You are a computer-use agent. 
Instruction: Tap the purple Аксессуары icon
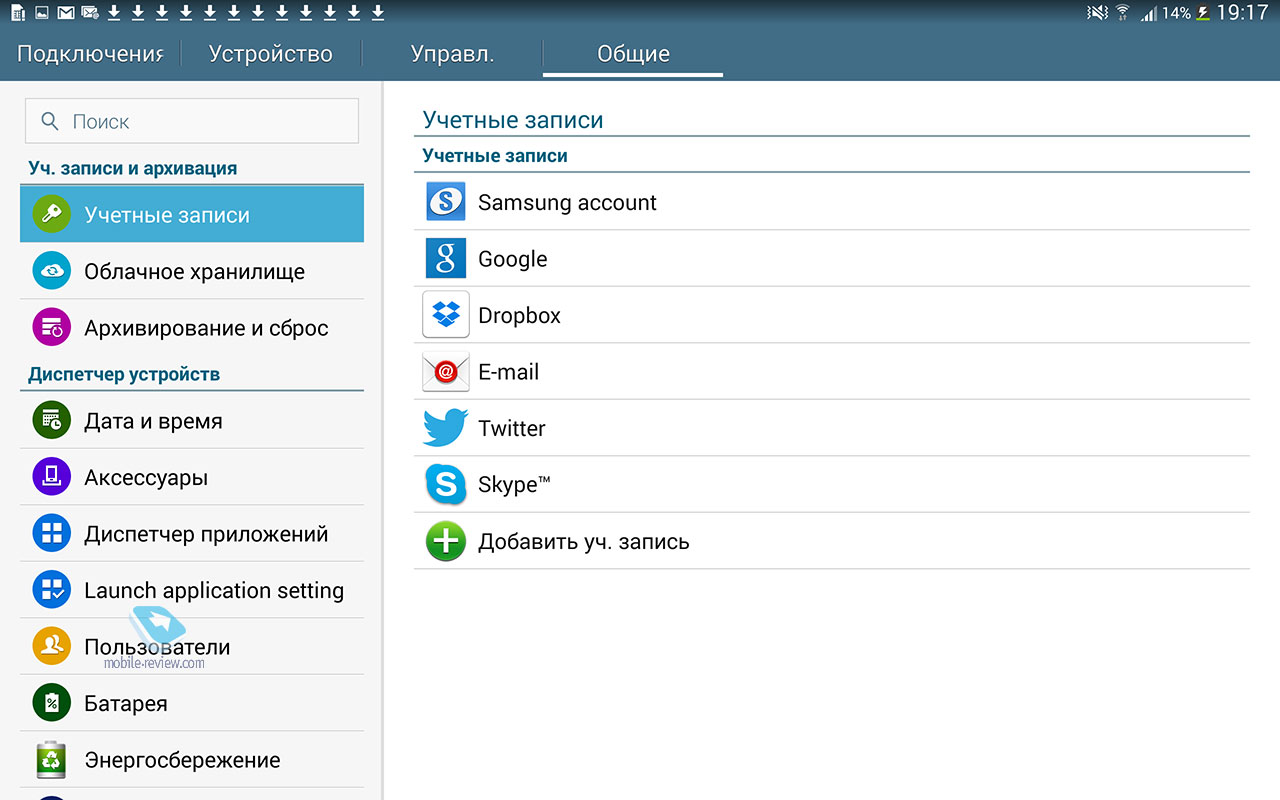(x=51, y=477)
